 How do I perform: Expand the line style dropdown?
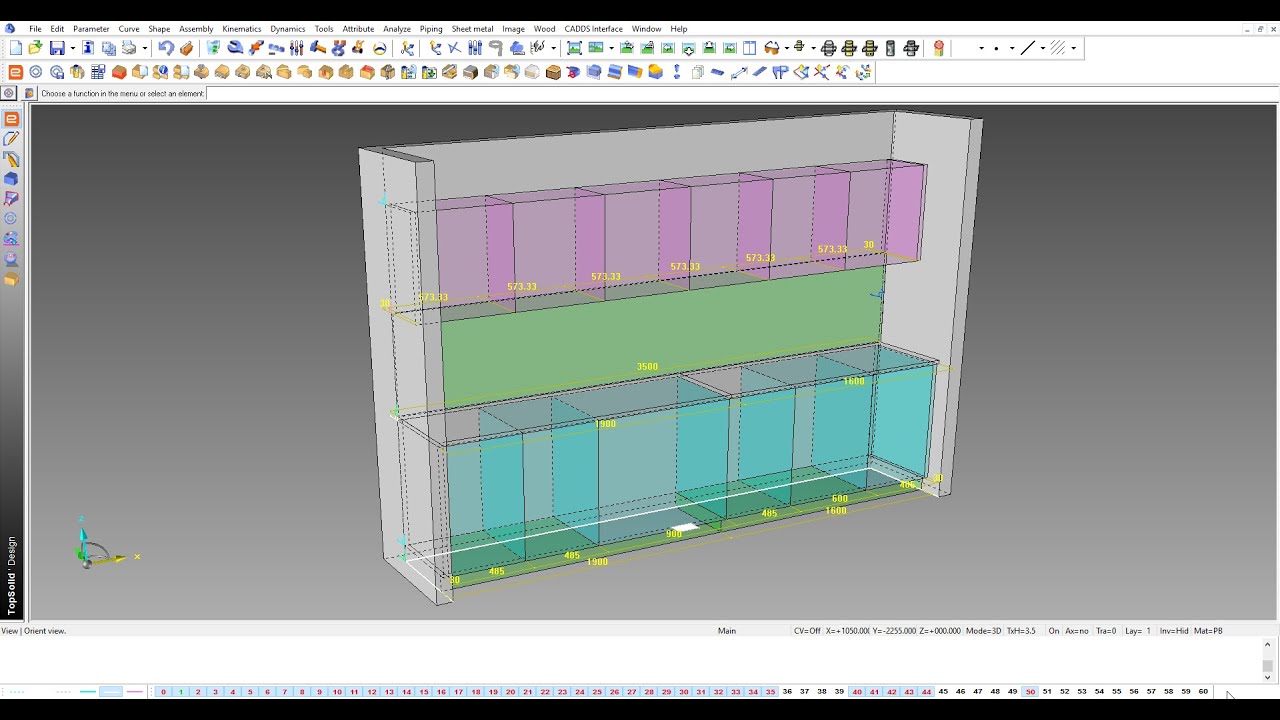coord(1043,47)
